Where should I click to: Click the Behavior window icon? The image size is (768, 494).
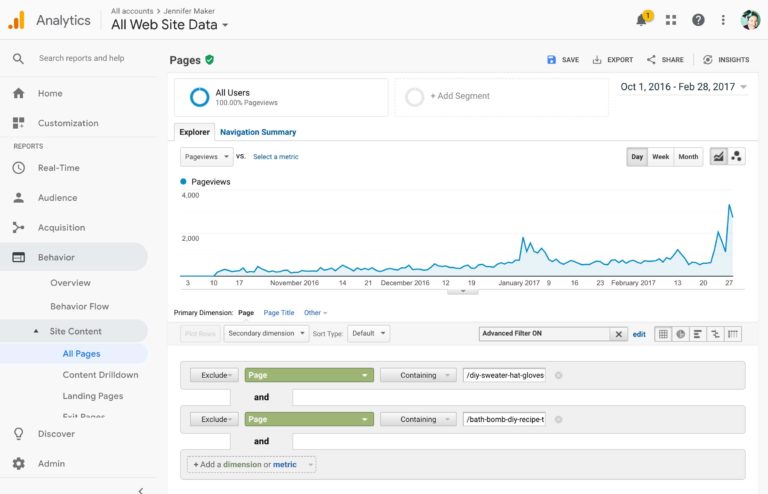pyautogui.click(x=19, y=257)
